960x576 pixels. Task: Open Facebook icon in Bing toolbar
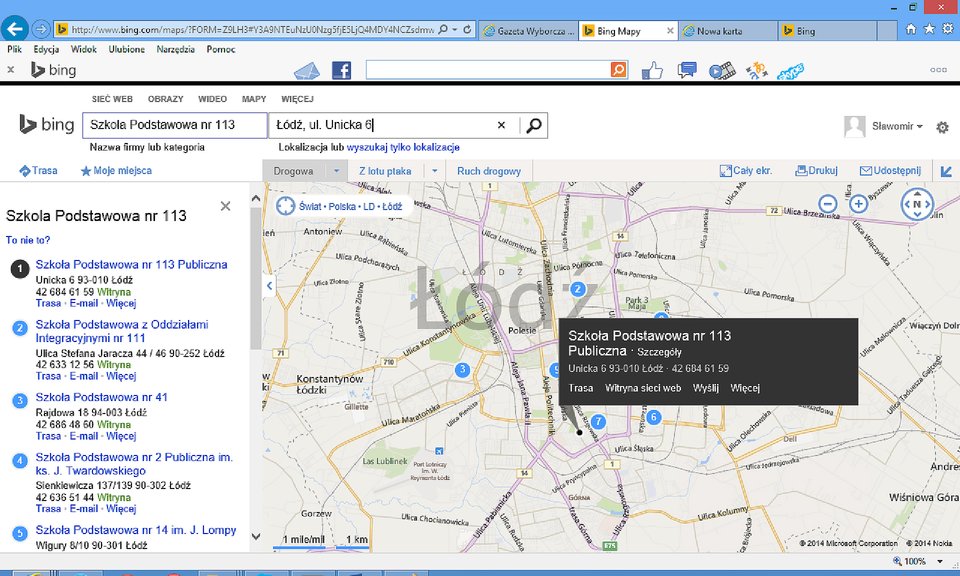[x=341, y=70]
